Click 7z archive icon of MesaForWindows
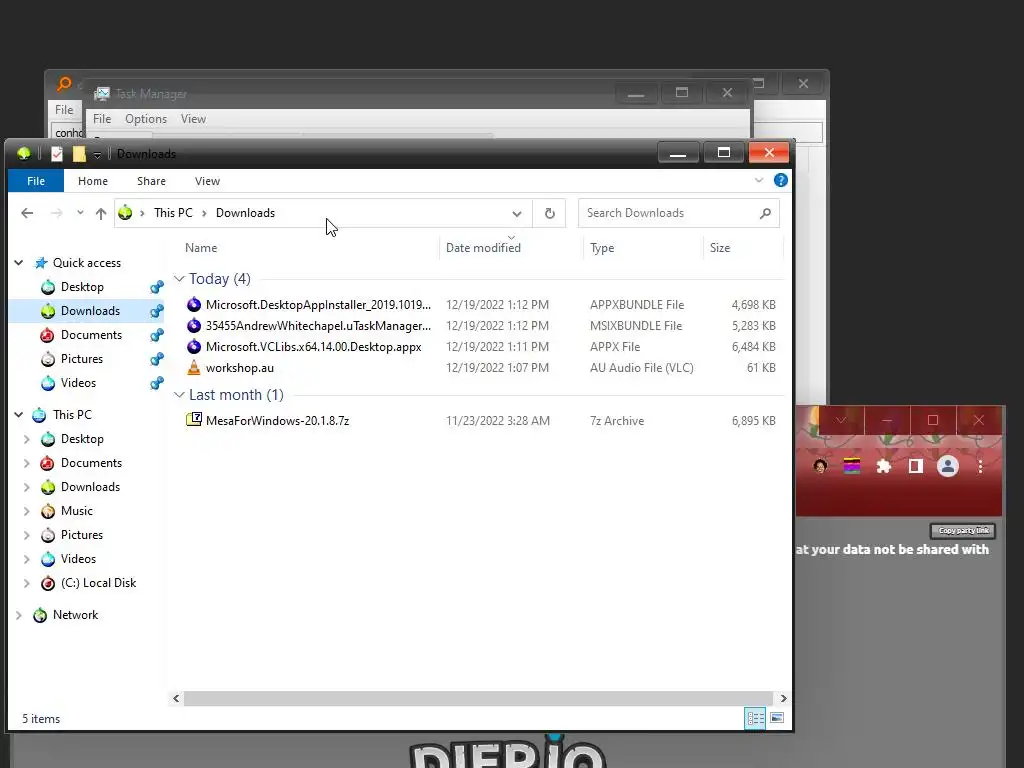 [x=194, y=420]
